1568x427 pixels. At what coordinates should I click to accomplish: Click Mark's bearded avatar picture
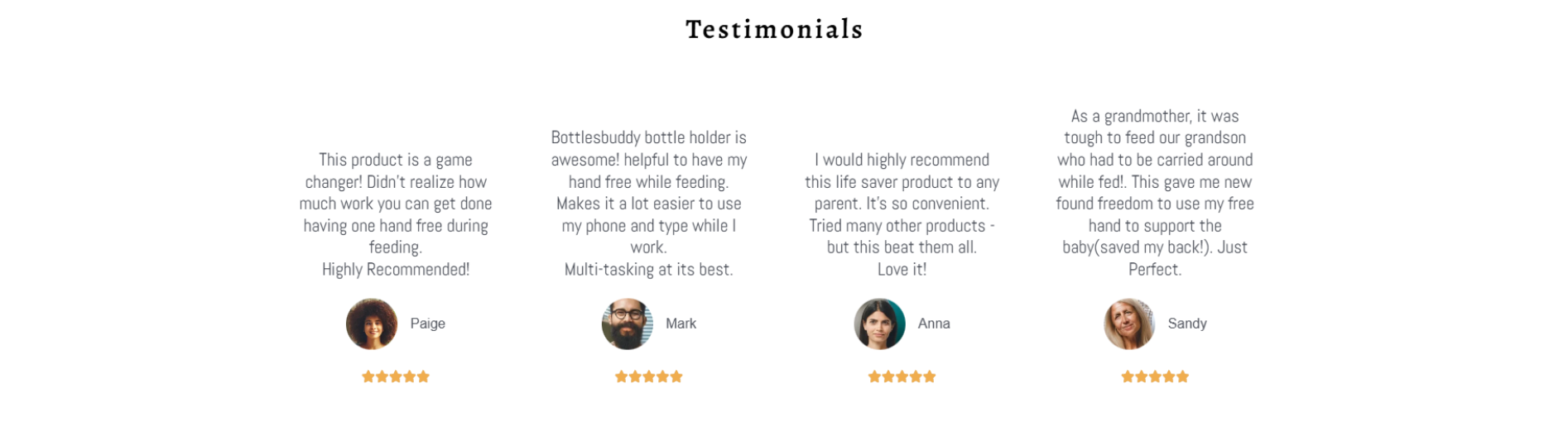(627, 324)
